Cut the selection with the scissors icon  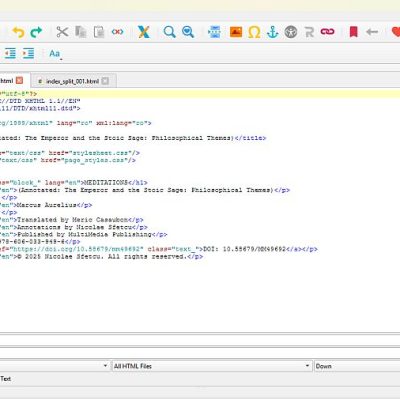62,32
